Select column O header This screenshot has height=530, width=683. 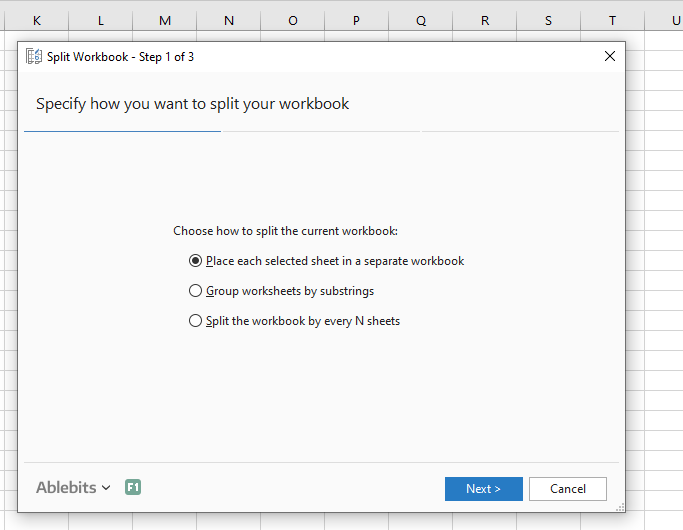click(x=293, y=20)
